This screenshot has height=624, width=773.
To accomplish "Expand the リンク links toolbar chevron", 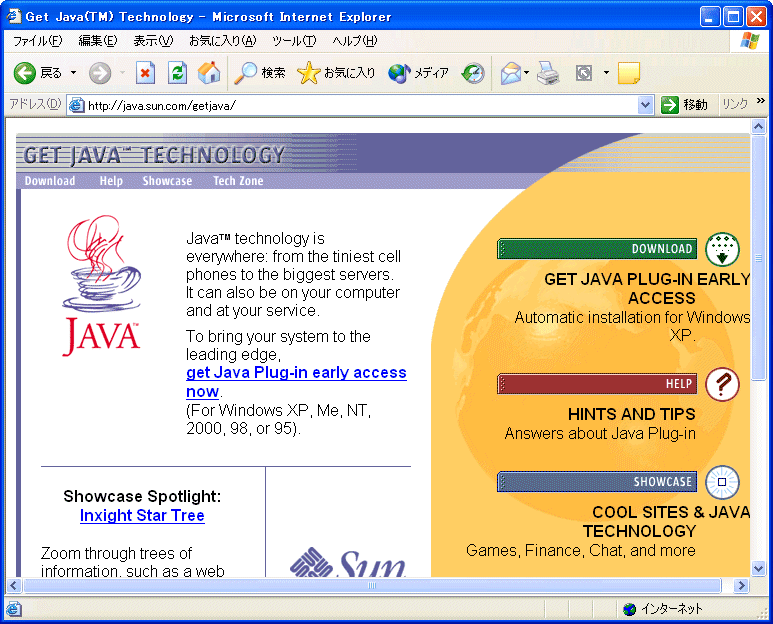I will click(x=761, y=101).
